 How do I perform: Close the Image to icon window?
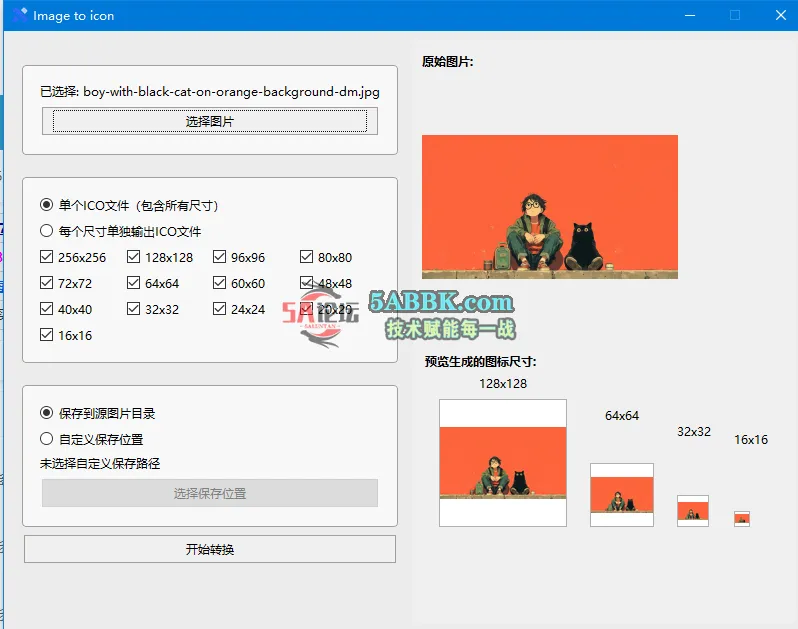pos(781,15)
